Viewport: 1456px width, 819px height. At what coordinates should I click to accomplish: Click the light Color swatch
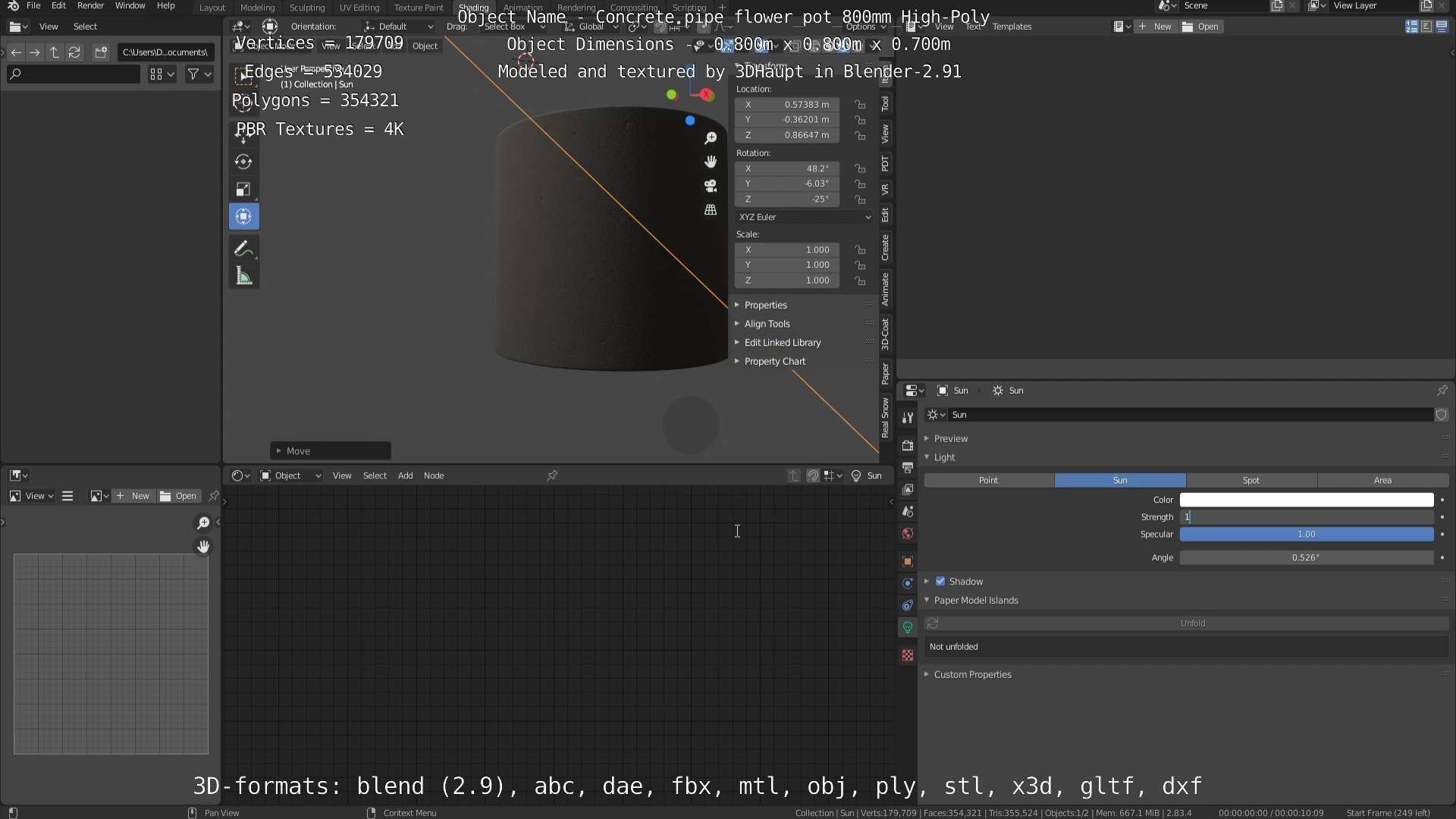(1306, 500)
